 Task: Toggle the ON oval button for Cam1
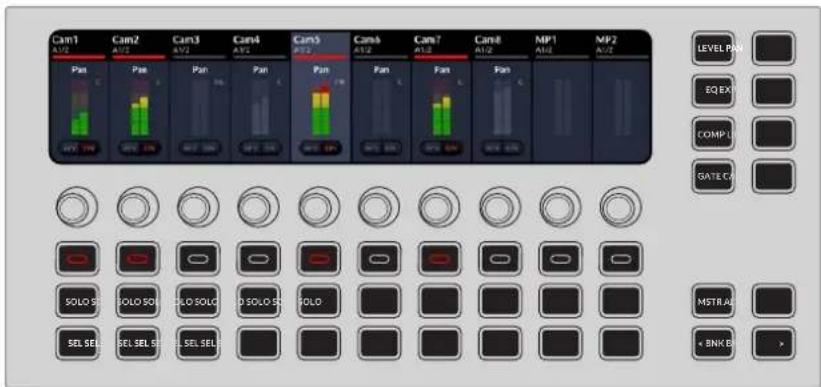pyautogui.click(x=77, y=259)
